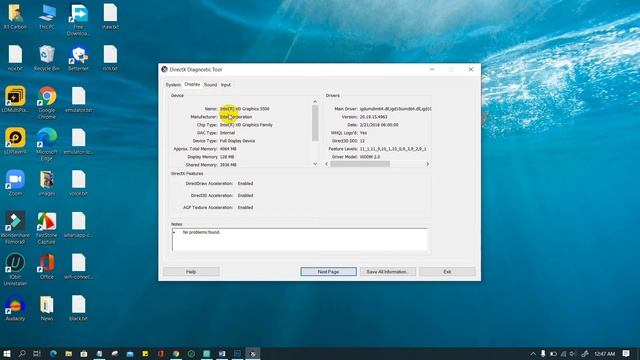Click the Next Page button
Image resolution: width=640 pixels, height=360 pixels.
pyautogui.click(x=328, y=272)
